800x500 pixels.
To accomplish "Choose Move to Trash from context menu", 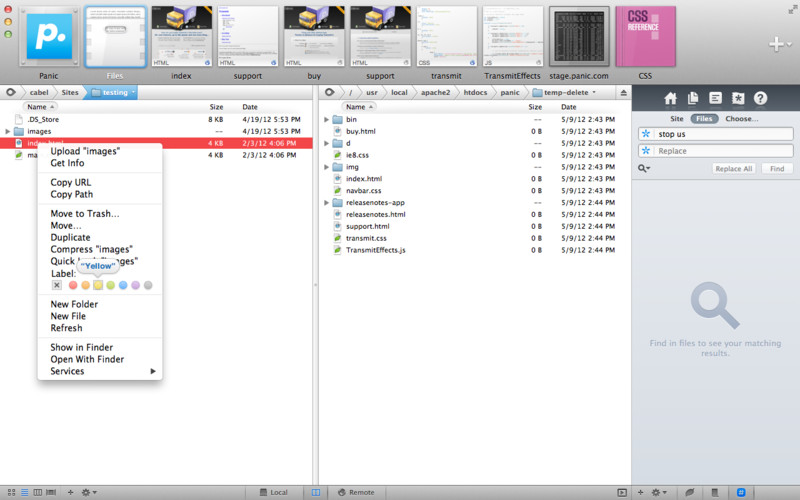I will (85, 214).
